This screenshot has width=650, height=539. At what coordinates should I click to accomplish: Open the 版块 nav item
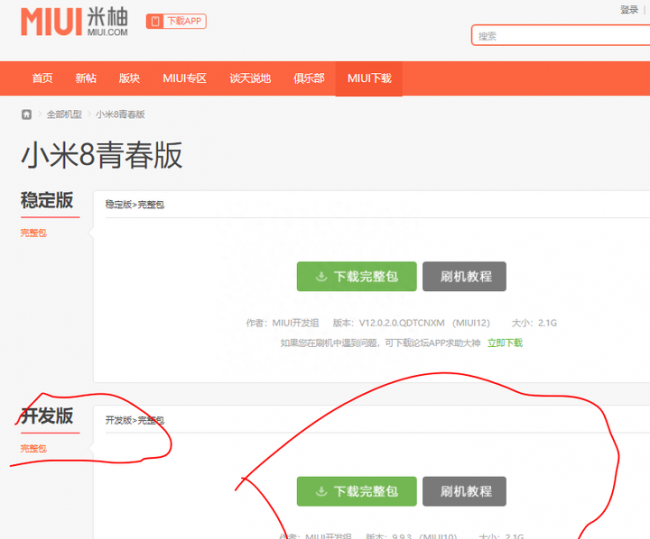(x=129, y=78)
